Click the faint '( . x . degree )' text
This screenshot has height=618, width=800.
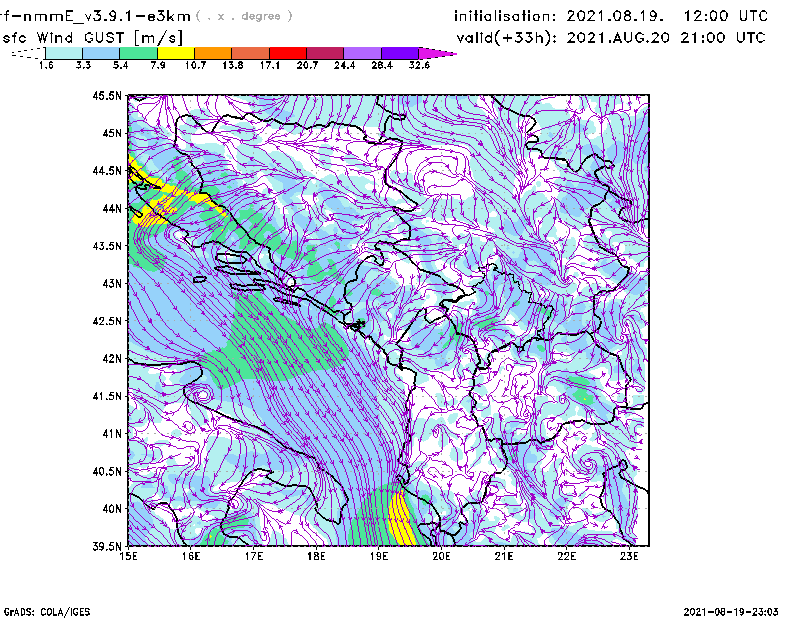coord(244,16)
